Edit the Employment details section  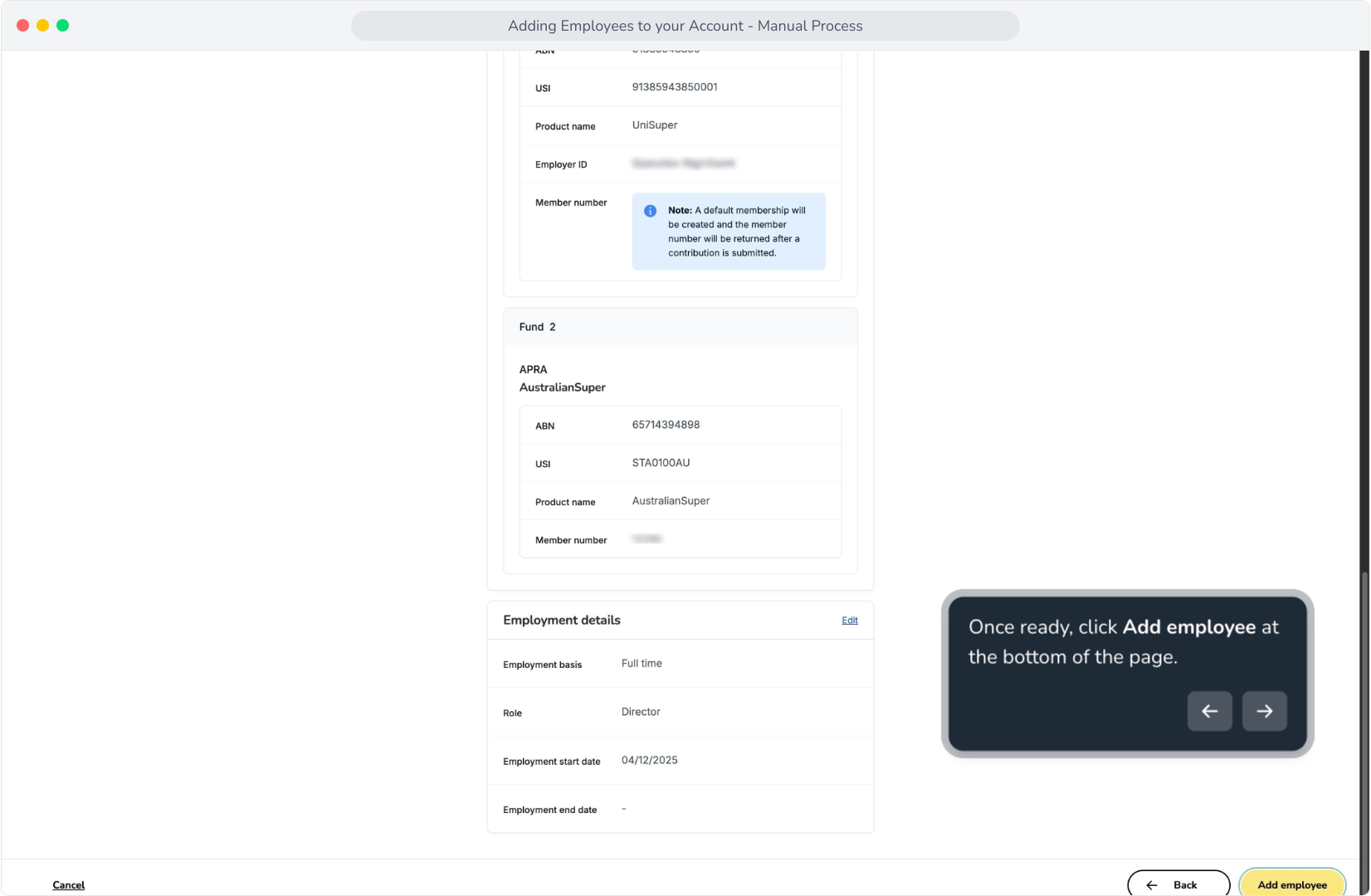click(x=850, y=621)
